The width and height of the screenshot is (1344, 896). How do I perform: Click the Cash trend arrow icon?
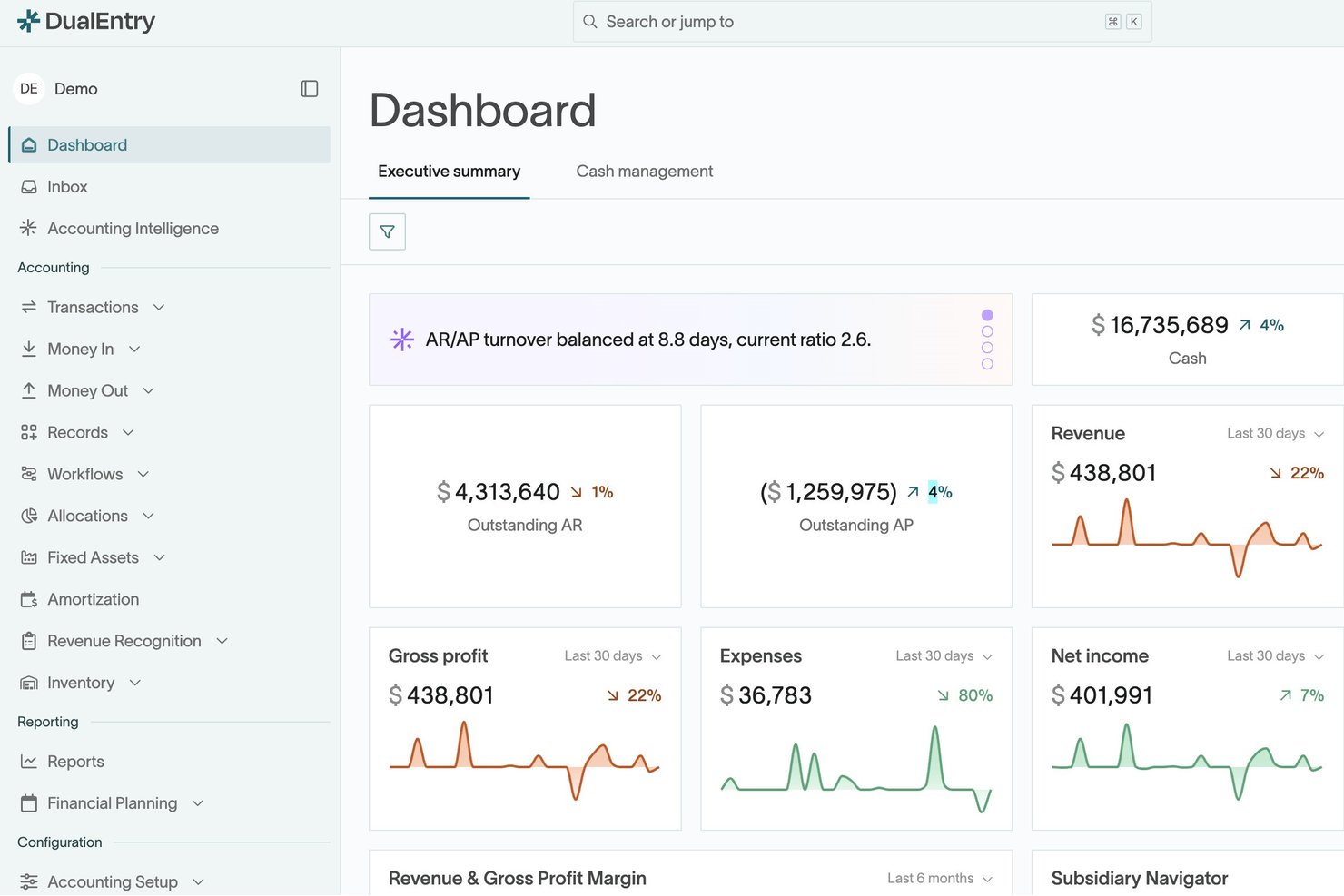pos(1245,325)
